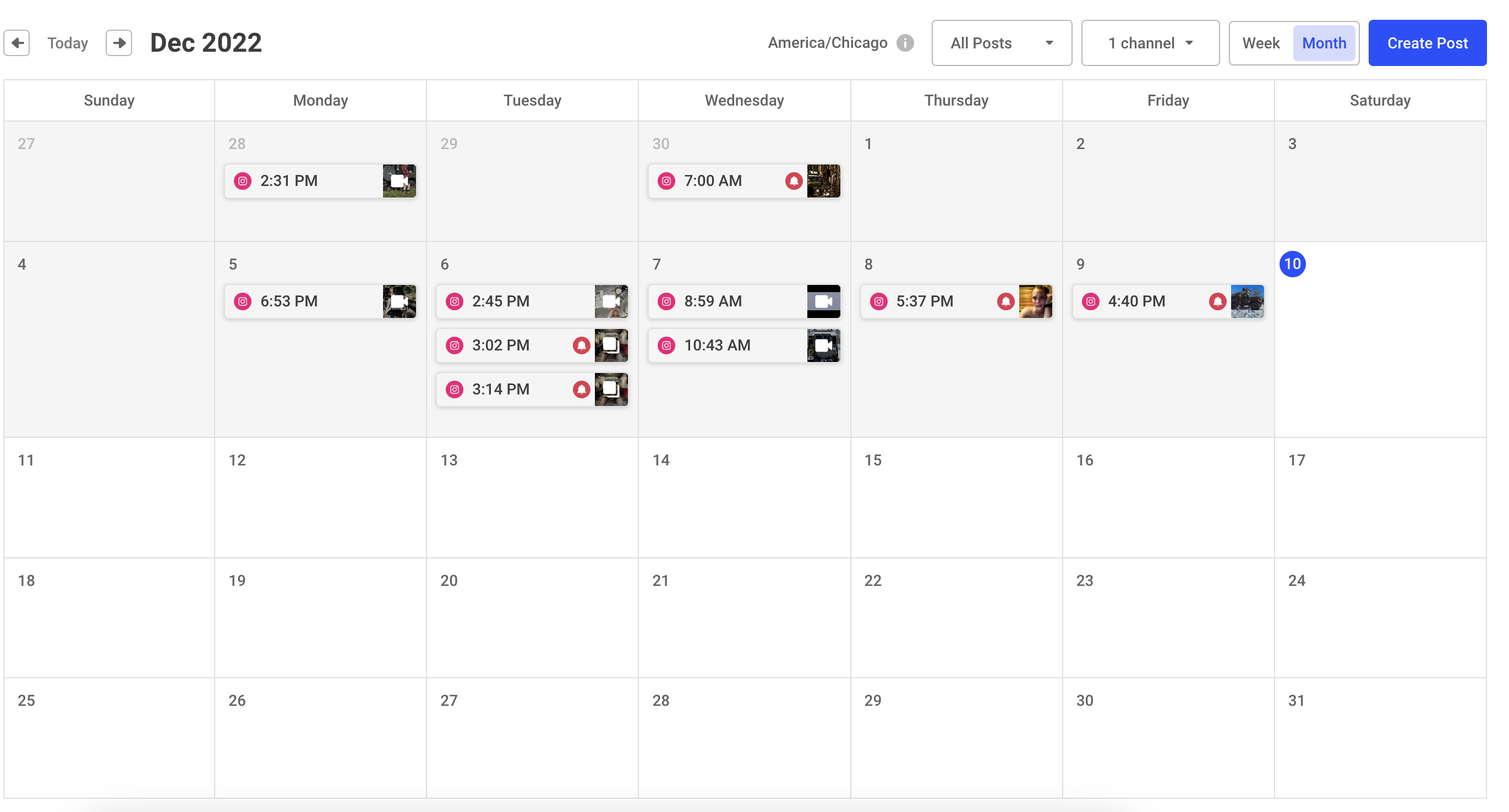The width and height of the screenshot is (1509, 812).
Task: Go to previous month with left arrow
Action: coord(17,43)
